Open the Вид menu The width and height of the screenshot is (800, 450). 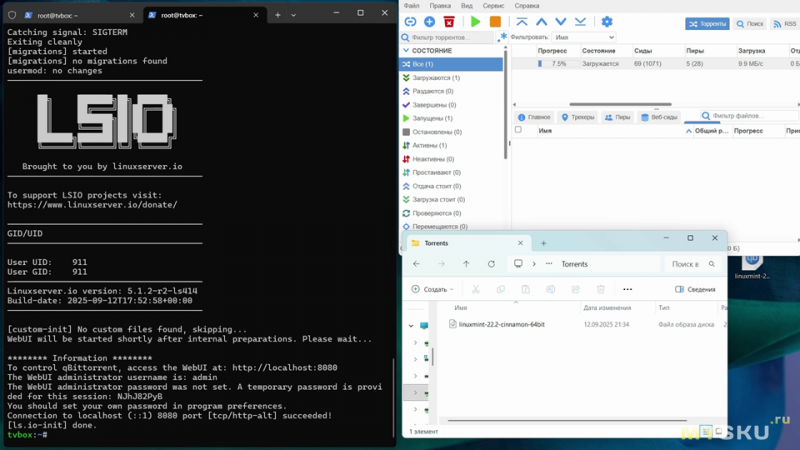coord(467,6)
